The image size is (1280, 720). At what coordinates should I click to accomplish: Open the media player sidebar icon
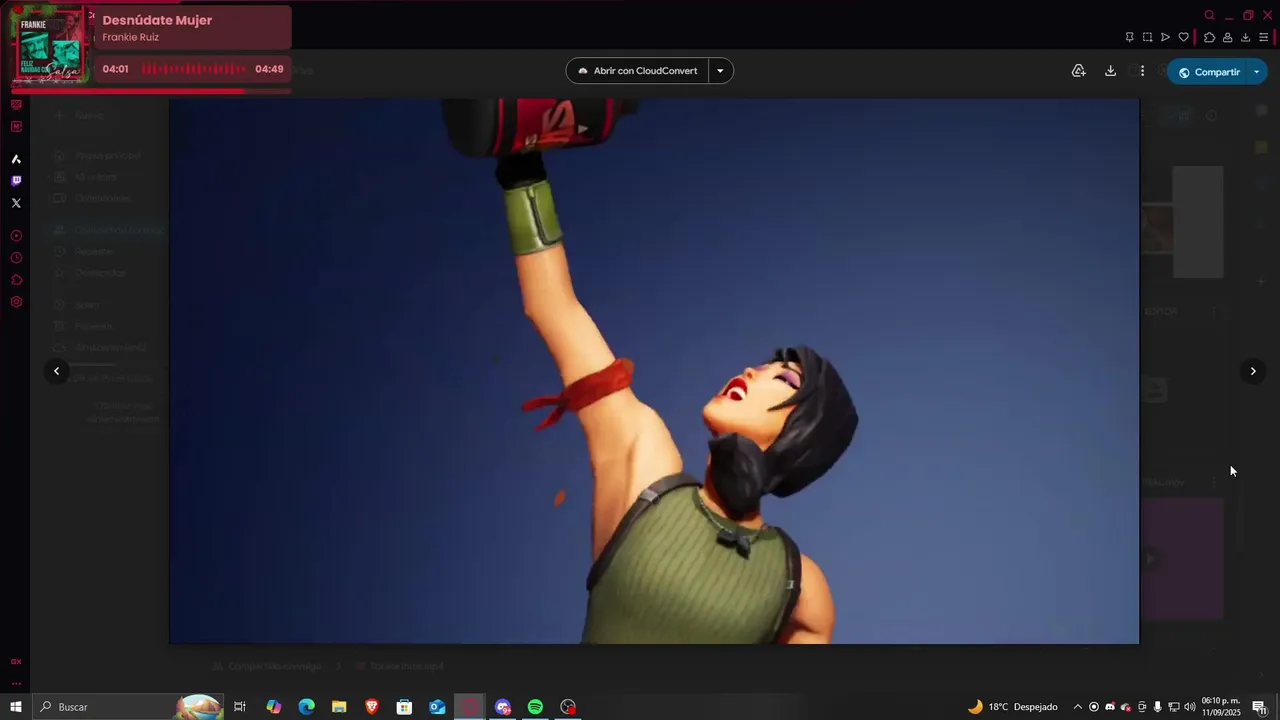coord(16,236)
